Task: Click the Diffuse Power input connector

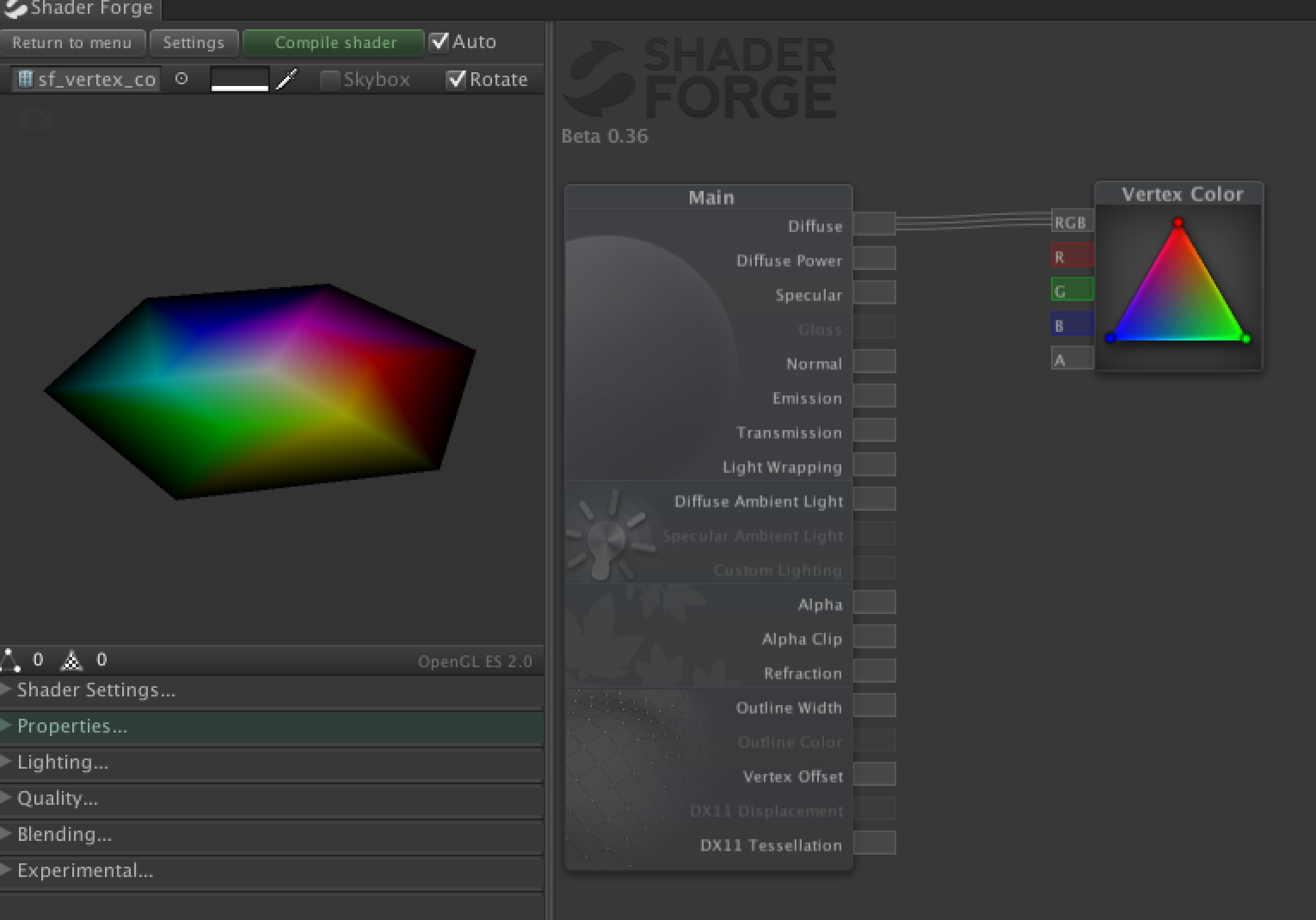Action: (x=875, y=258)
